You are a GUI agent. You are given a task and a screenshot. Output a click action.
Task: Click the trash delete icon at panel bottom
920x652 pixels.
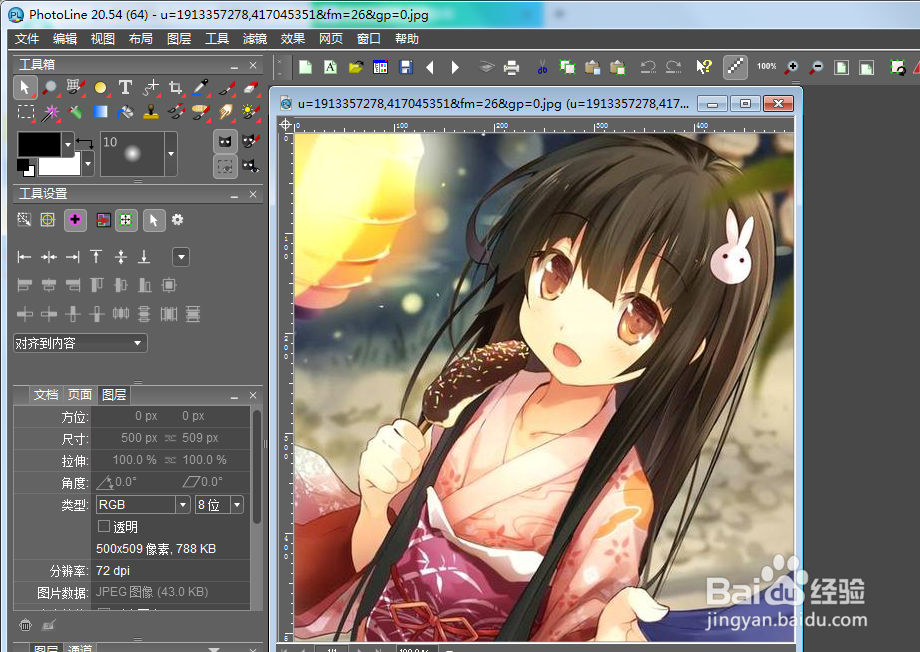(25, 626)
